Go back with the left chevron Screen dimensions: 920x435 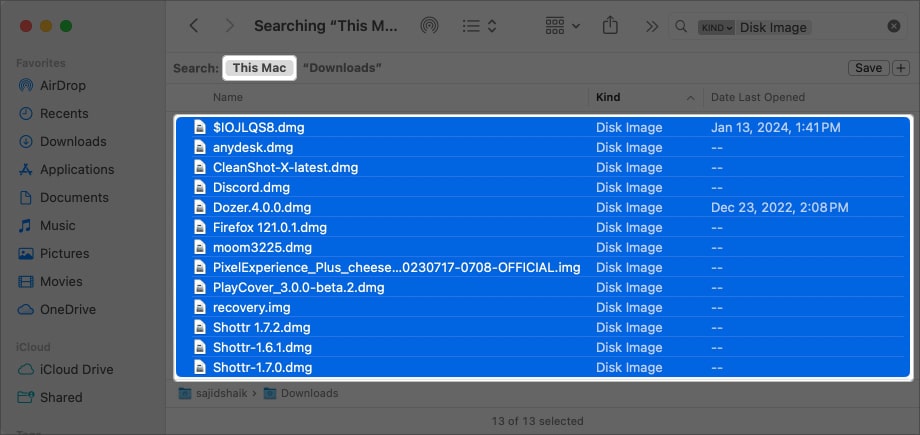tap(194, 26)
